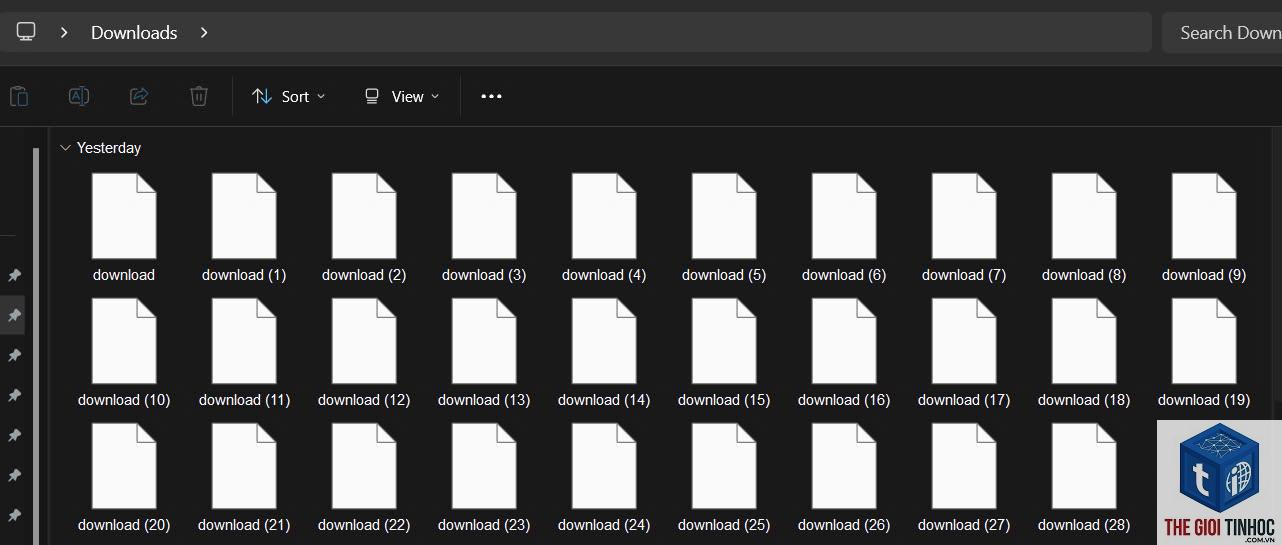This screenshot has height=545, width=1282.
Task: Collapse the Yesterday group
Action: [65, 148]
